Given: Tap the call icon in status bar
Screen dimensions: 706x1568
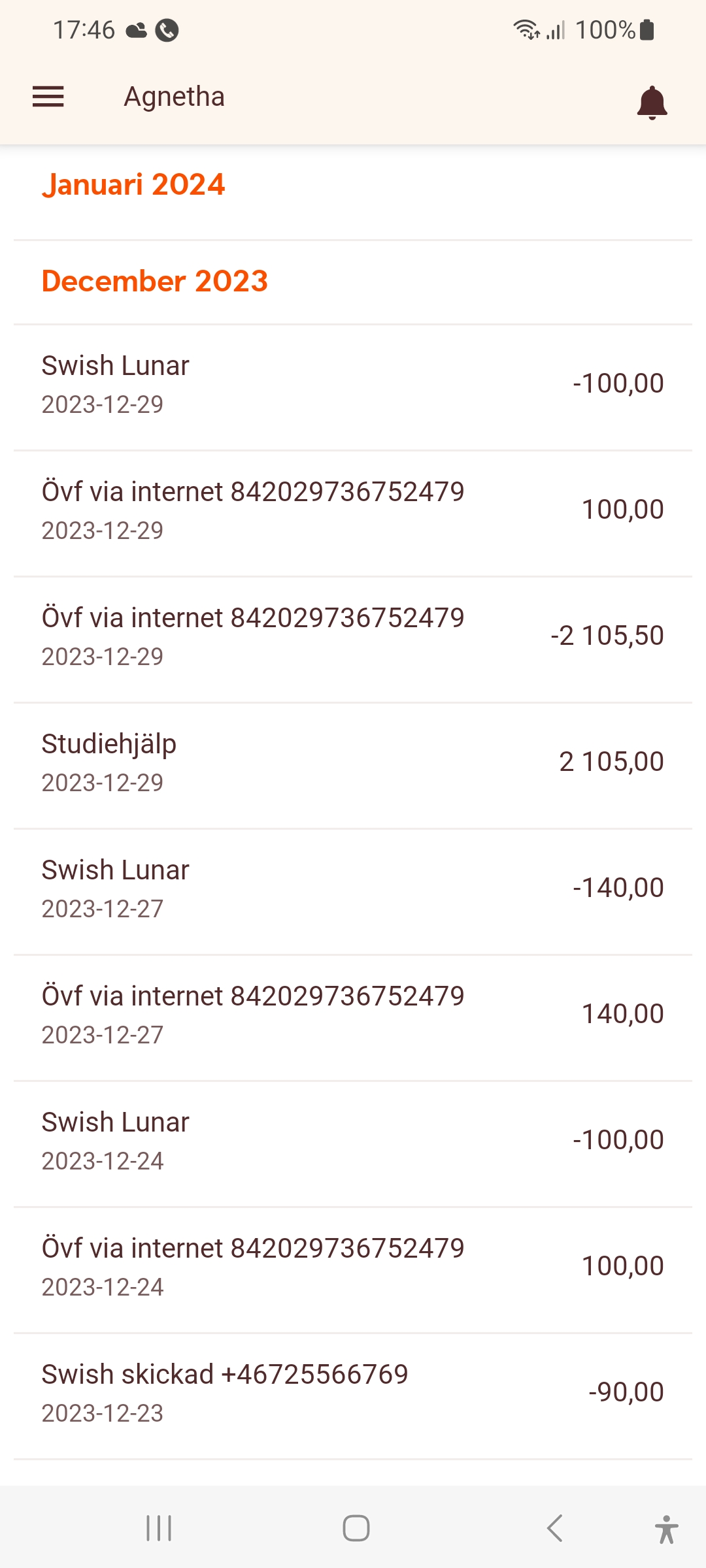Looking at the screenshot, I should pyautogui.click(x=167, y=30).
